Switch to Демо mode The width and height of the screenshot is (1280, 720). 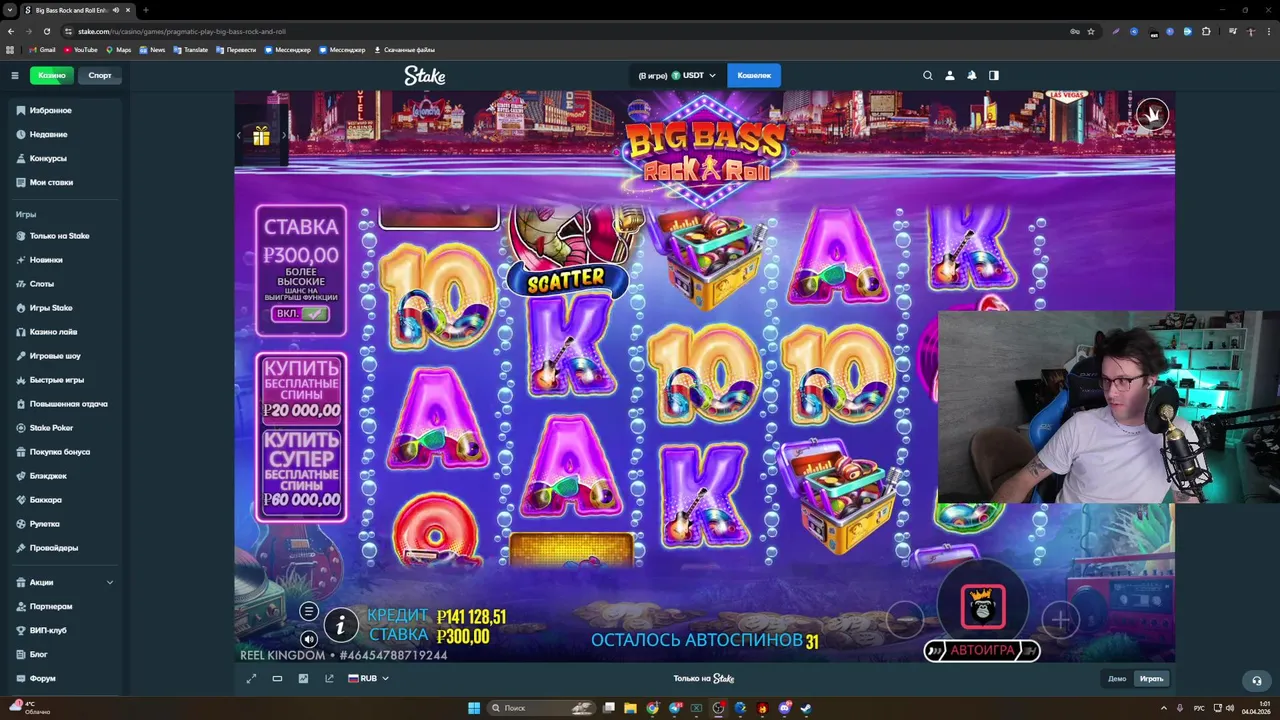(x=1117, y=678)
